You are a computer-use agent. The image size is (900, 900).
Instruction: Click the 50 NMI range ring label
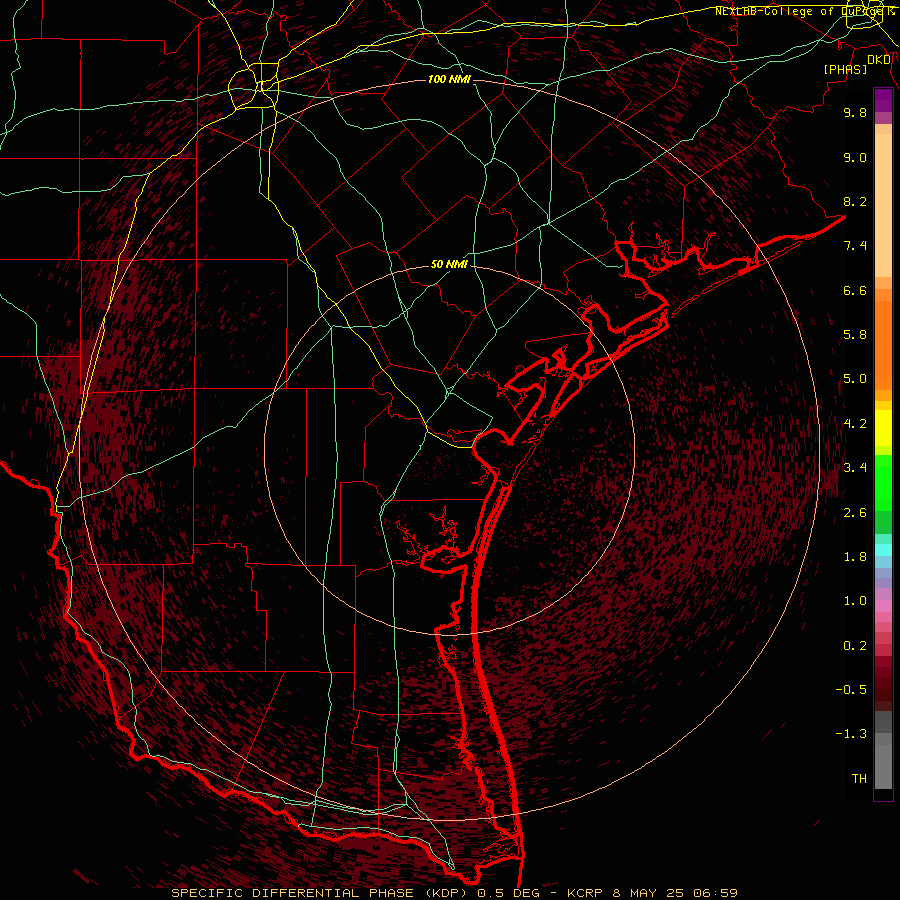pos(449,265)
